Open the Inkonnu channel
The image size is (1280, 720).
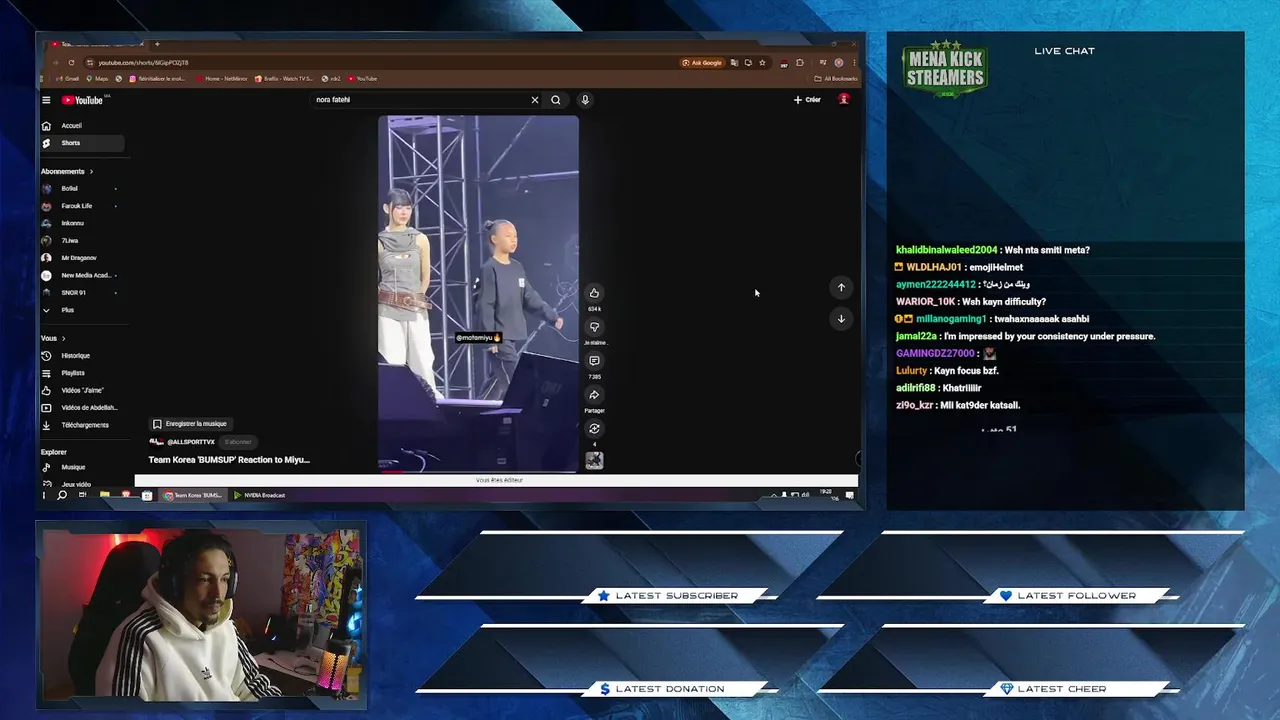pyautogui.click(x=82, y=223)
